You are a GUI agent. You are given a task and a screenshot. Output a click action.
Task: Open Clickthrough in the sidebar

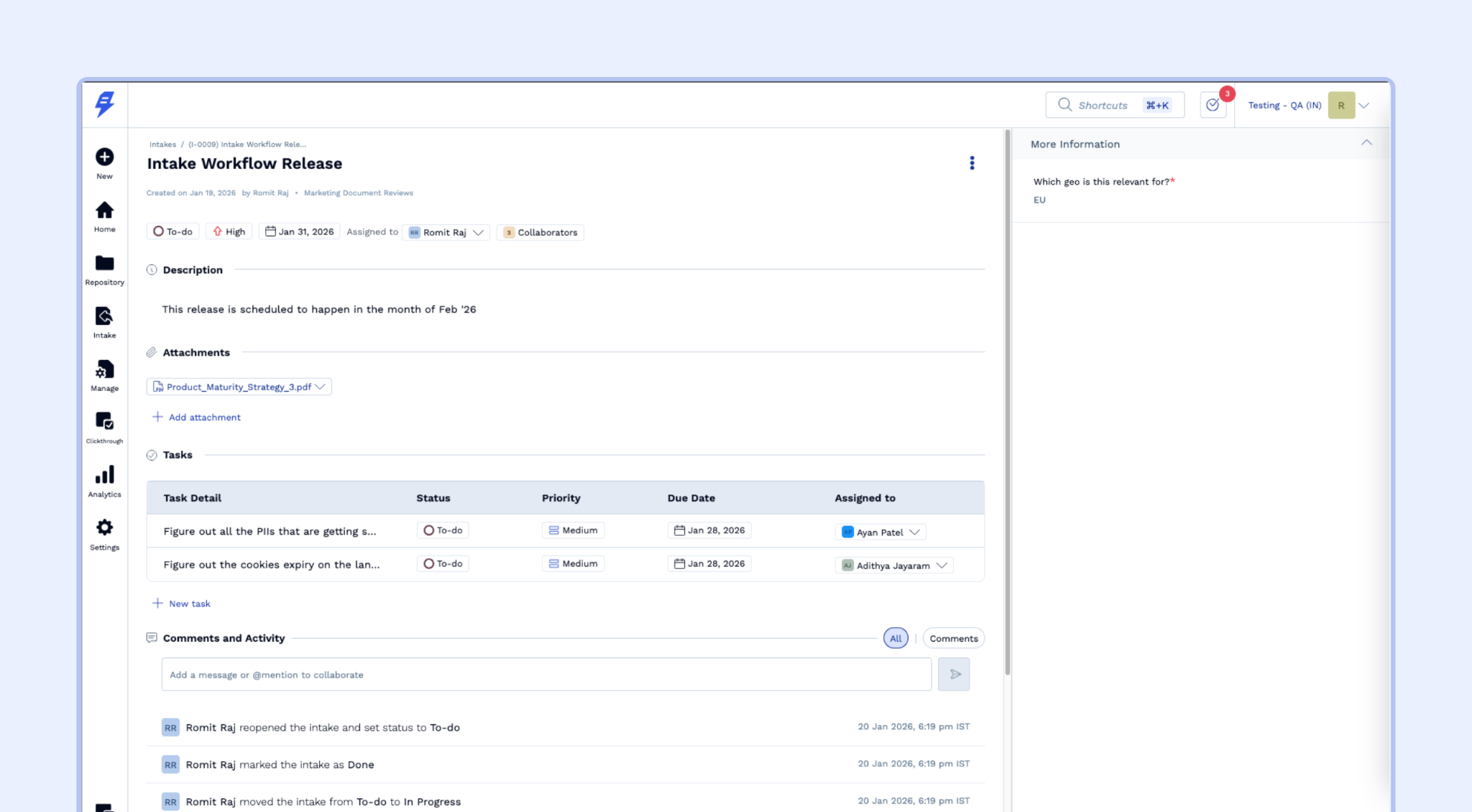104,422
